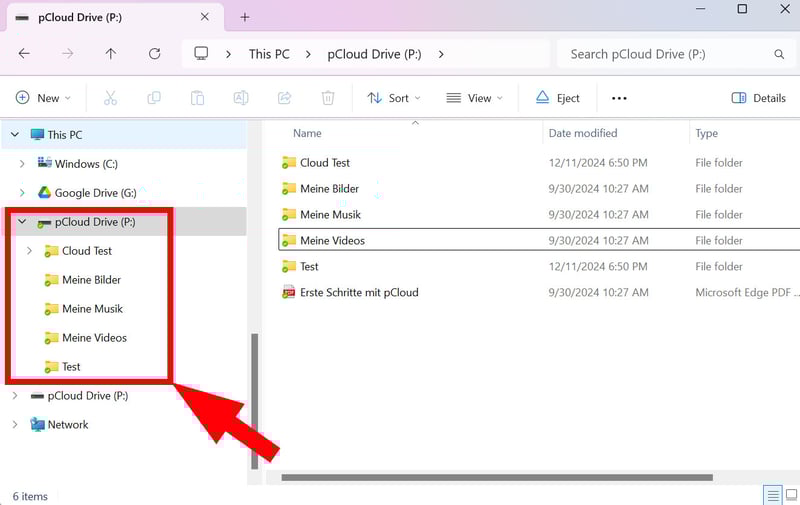Expand the Windows (C:) tree node
Screen dimensions: 800x505
pos(22,164)
